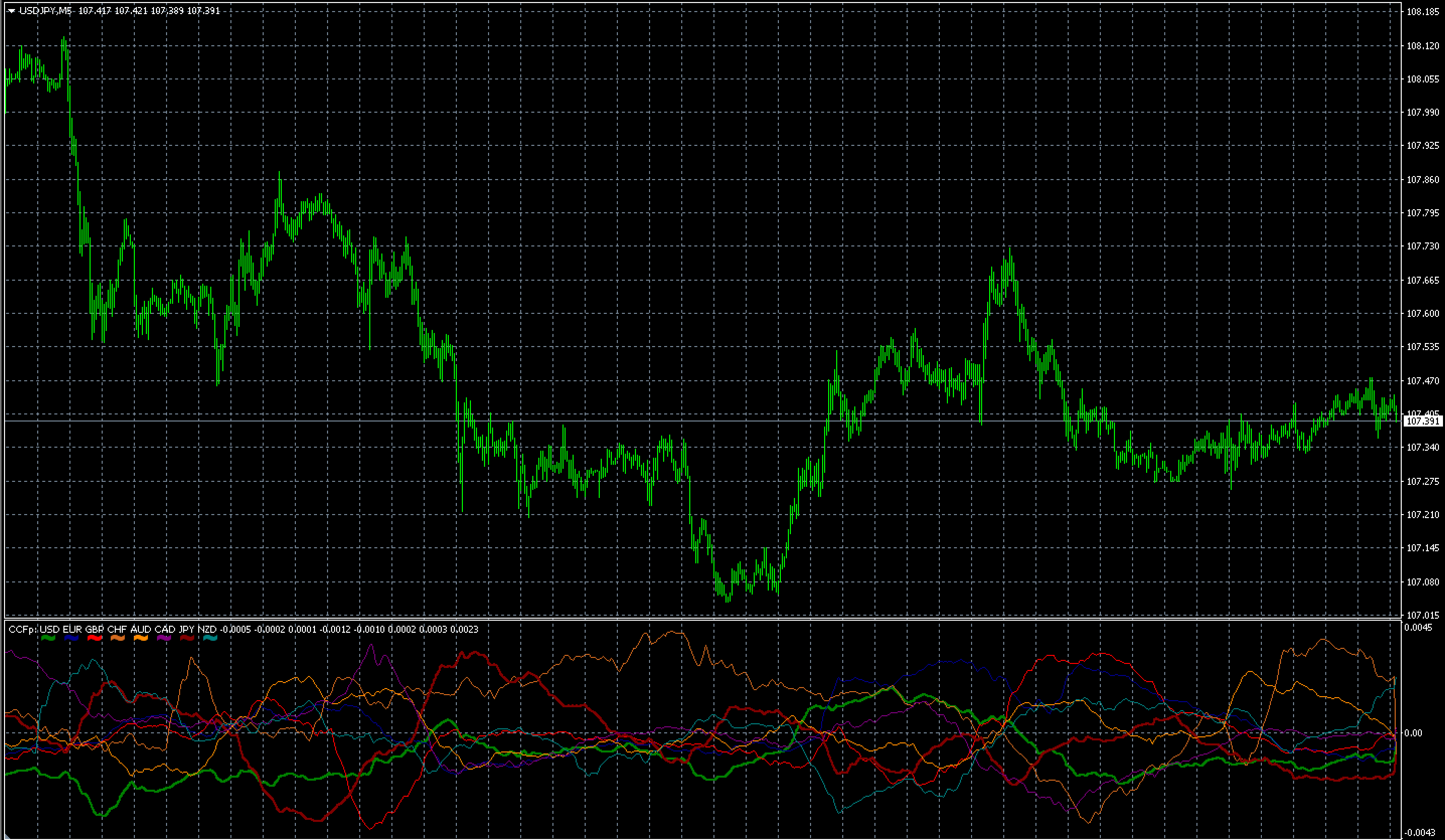Click the 107.860 price axis label
The image size is (1445, 840).
pos(1423,180)
